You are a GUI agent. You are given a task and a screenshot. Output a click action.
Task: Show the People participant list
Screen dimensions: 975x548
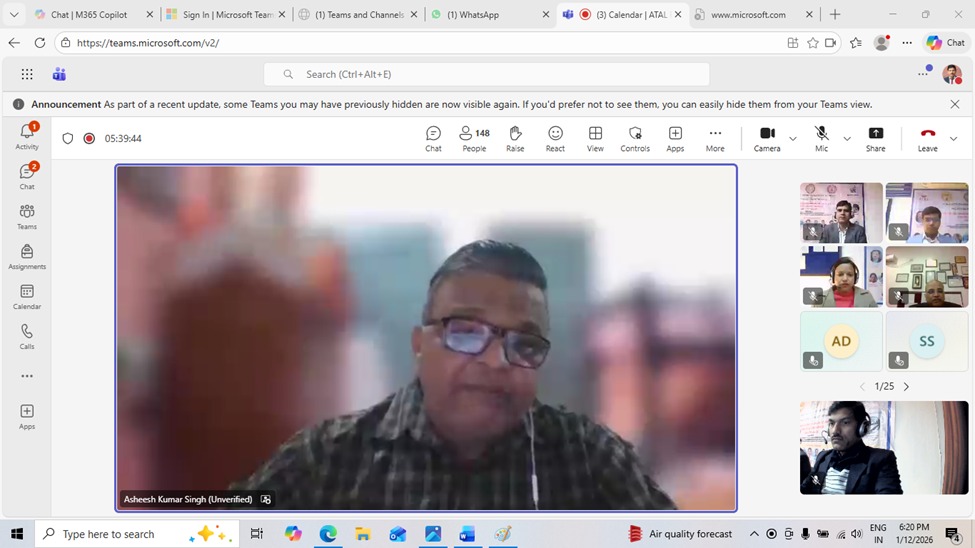pos(474,138)
